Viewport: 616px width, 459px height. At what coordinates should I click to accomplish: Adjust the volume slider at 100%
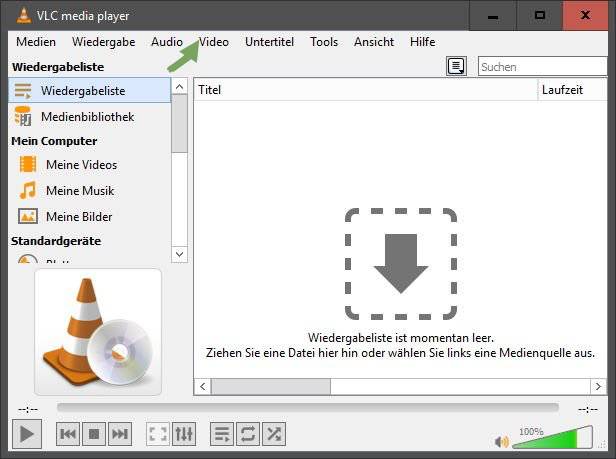coord(552,438)
